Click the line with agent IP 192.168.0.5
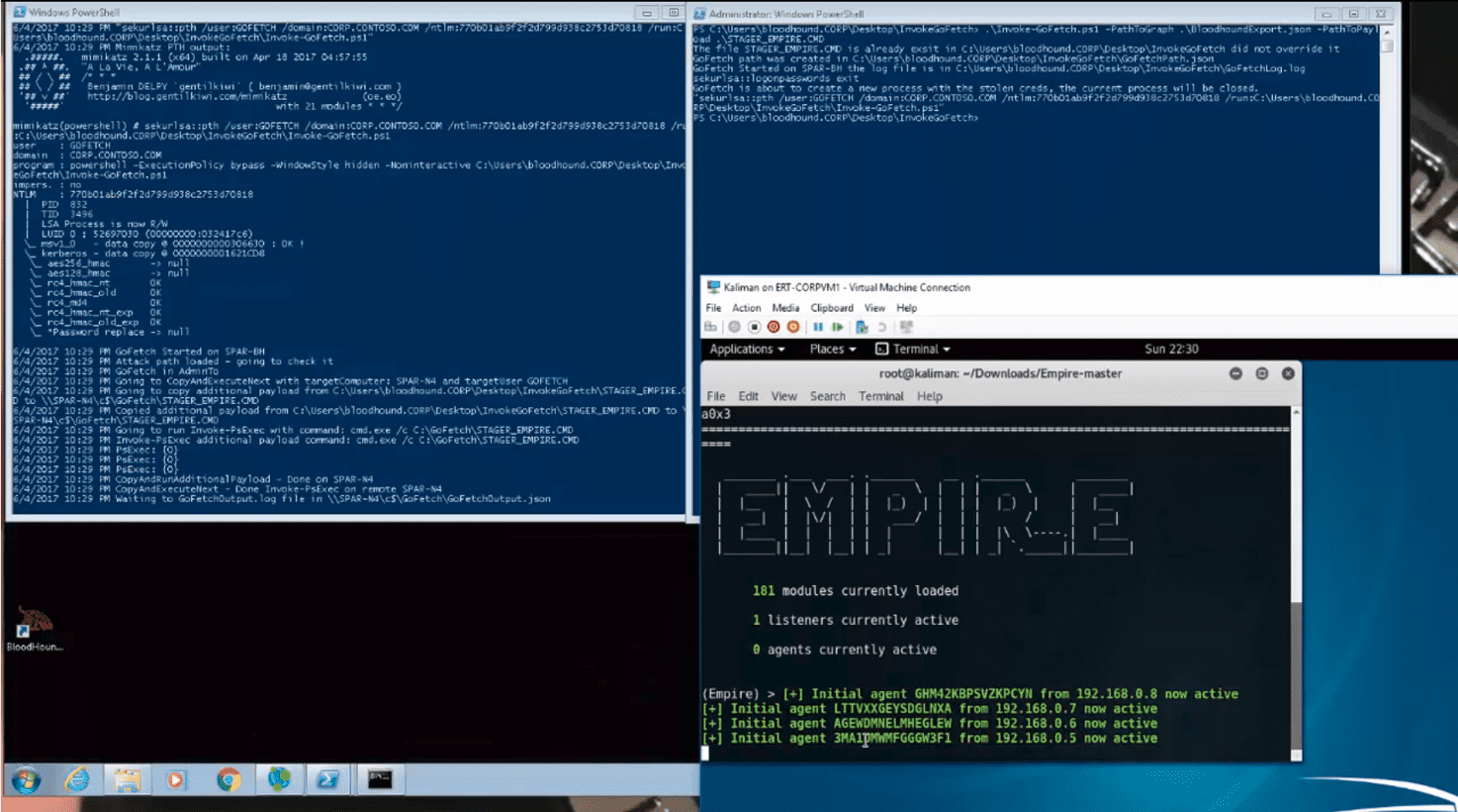1458x812 pixels. [929, 739]
